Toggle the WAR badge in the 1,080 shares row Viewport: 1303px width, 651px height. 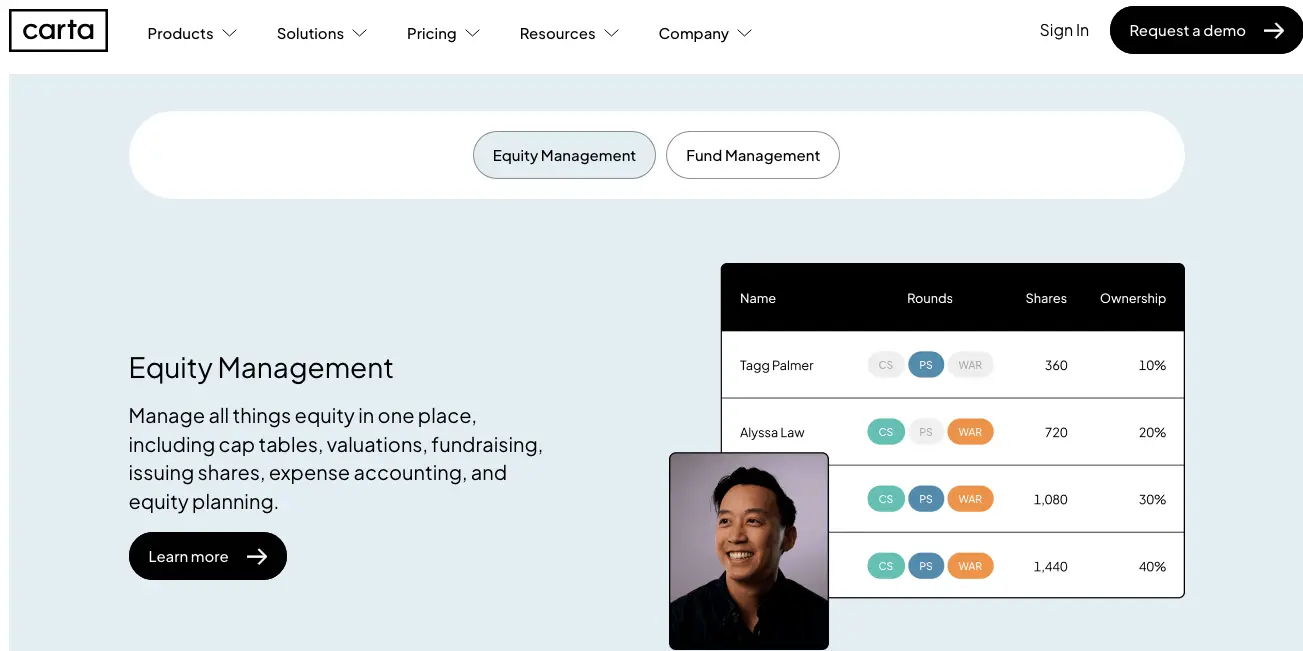970,499
